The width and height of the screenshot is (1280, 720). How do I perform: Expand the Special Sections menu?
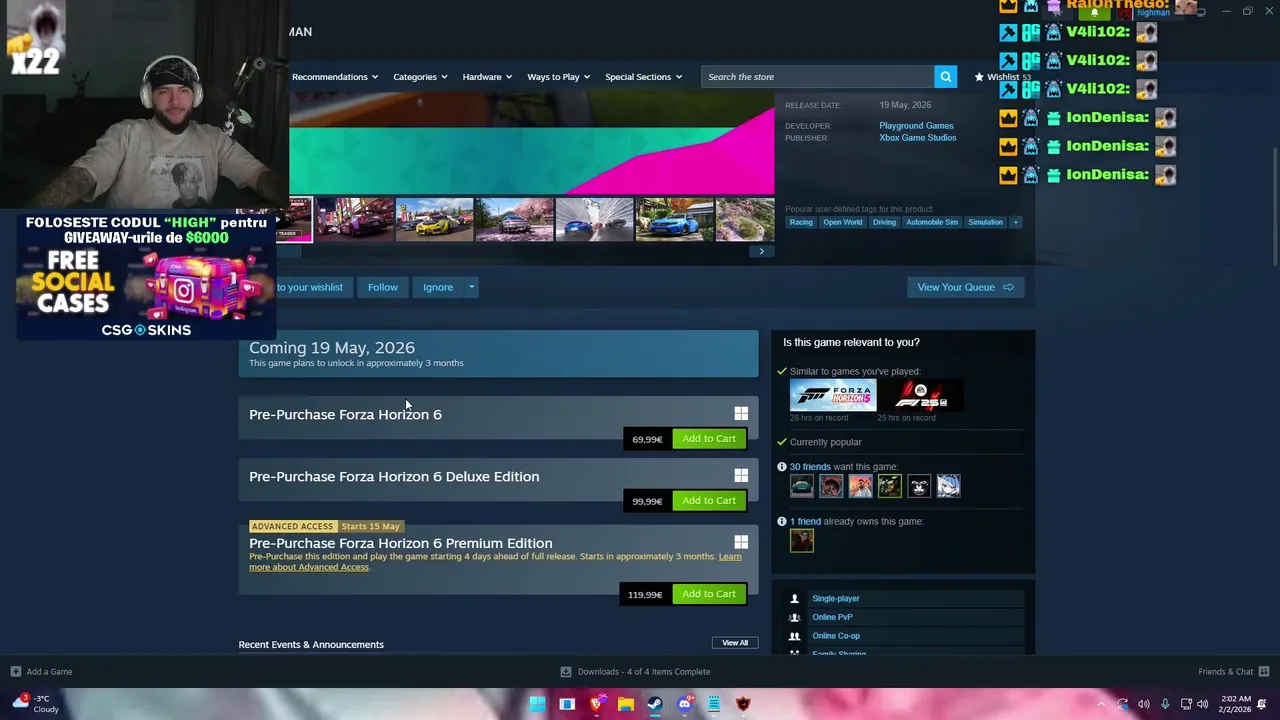(x=643, y=77)
